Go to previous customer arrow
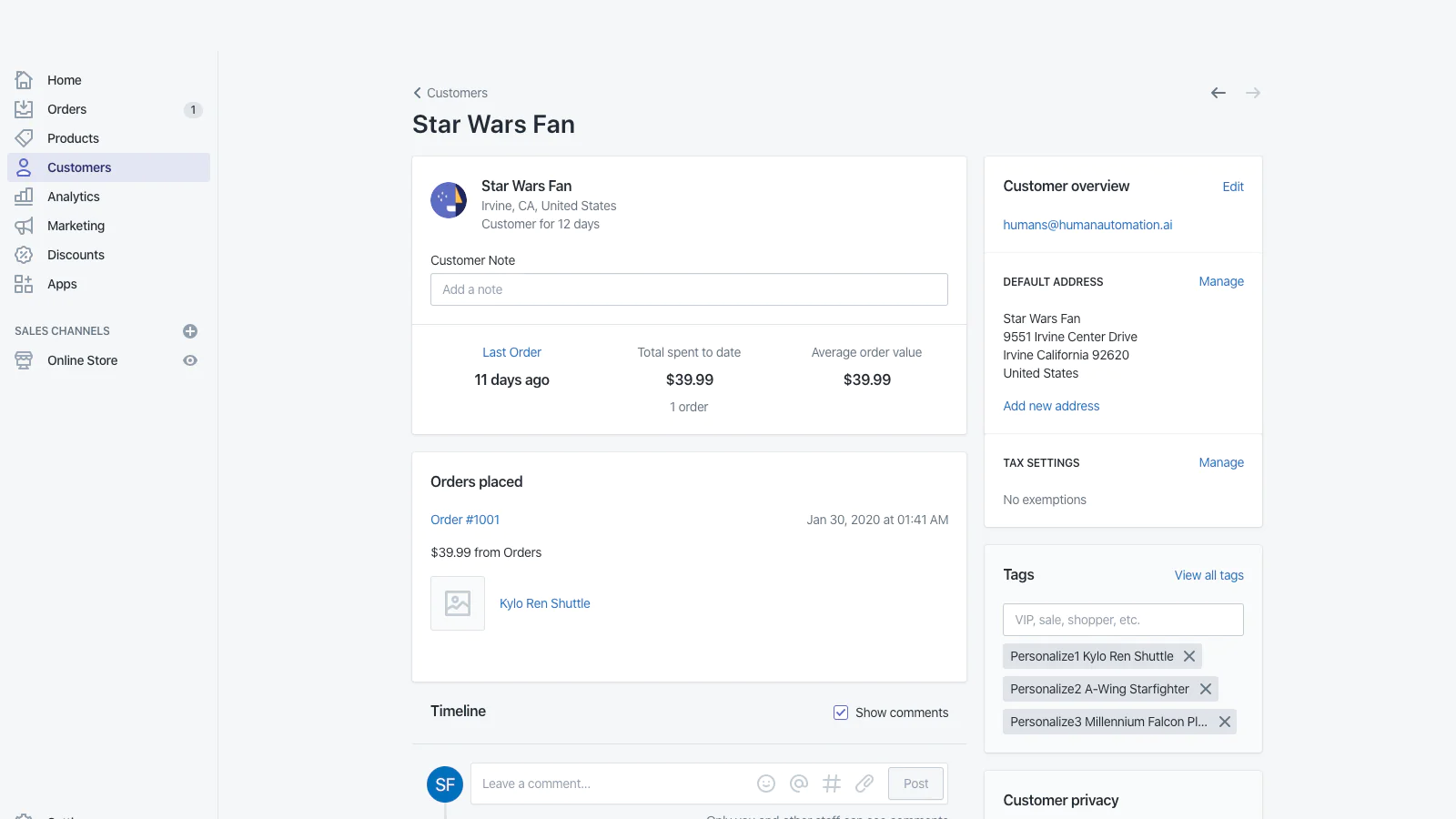The width and height of the screenshot is (1456, 819). point(1218,93)
